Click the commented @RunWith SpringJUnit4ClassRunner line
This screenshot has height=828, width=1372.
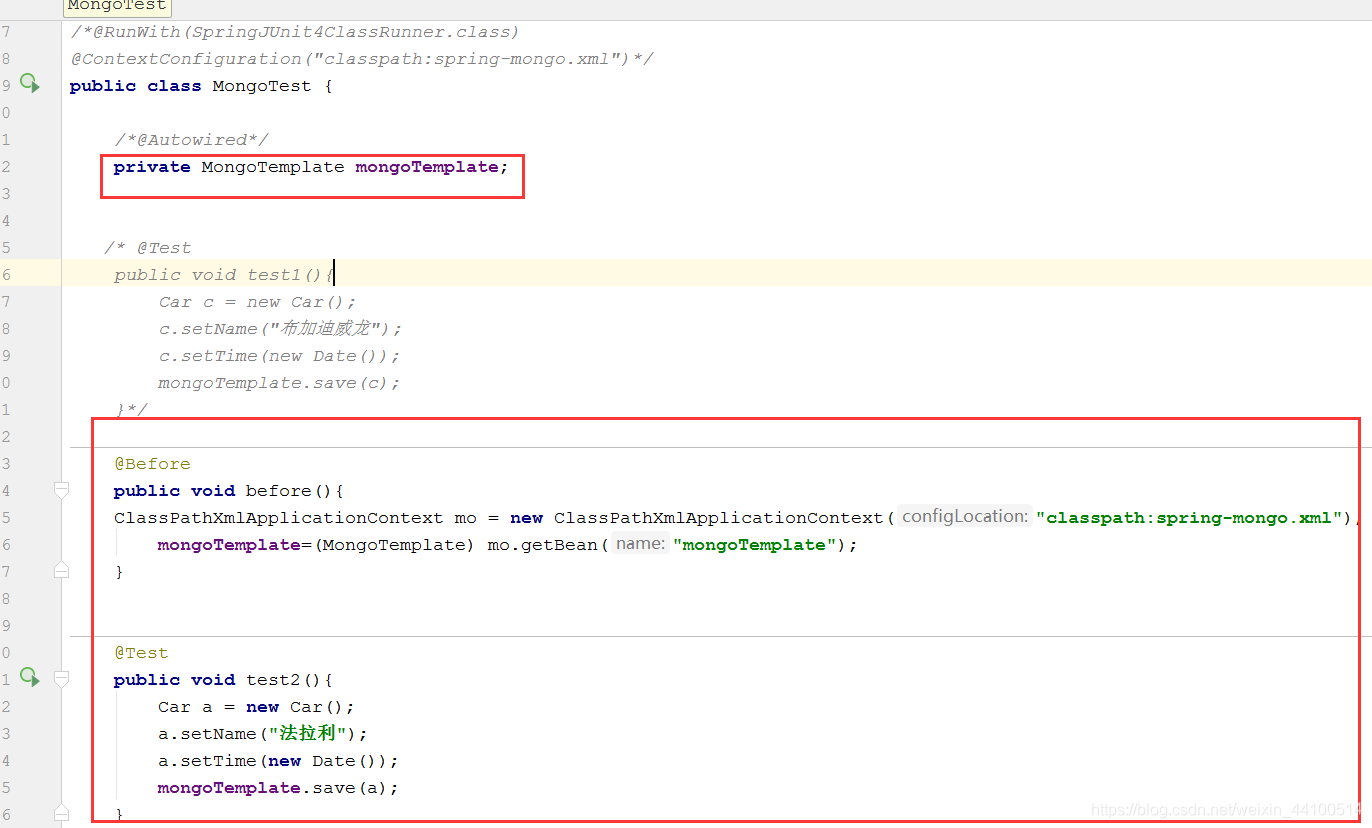(x=295, y=32)
